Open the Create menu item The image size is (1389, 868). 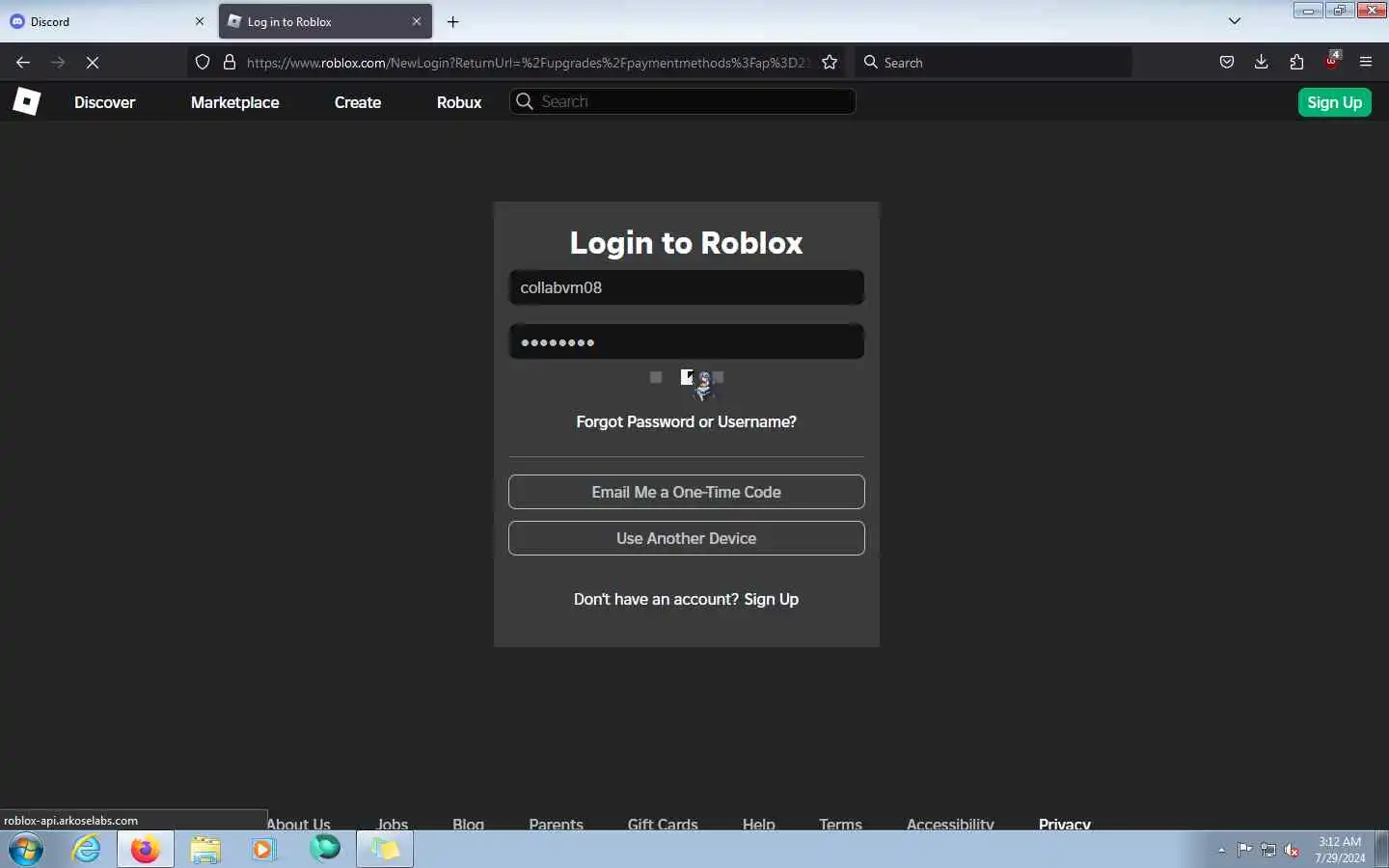click(358, 102)
